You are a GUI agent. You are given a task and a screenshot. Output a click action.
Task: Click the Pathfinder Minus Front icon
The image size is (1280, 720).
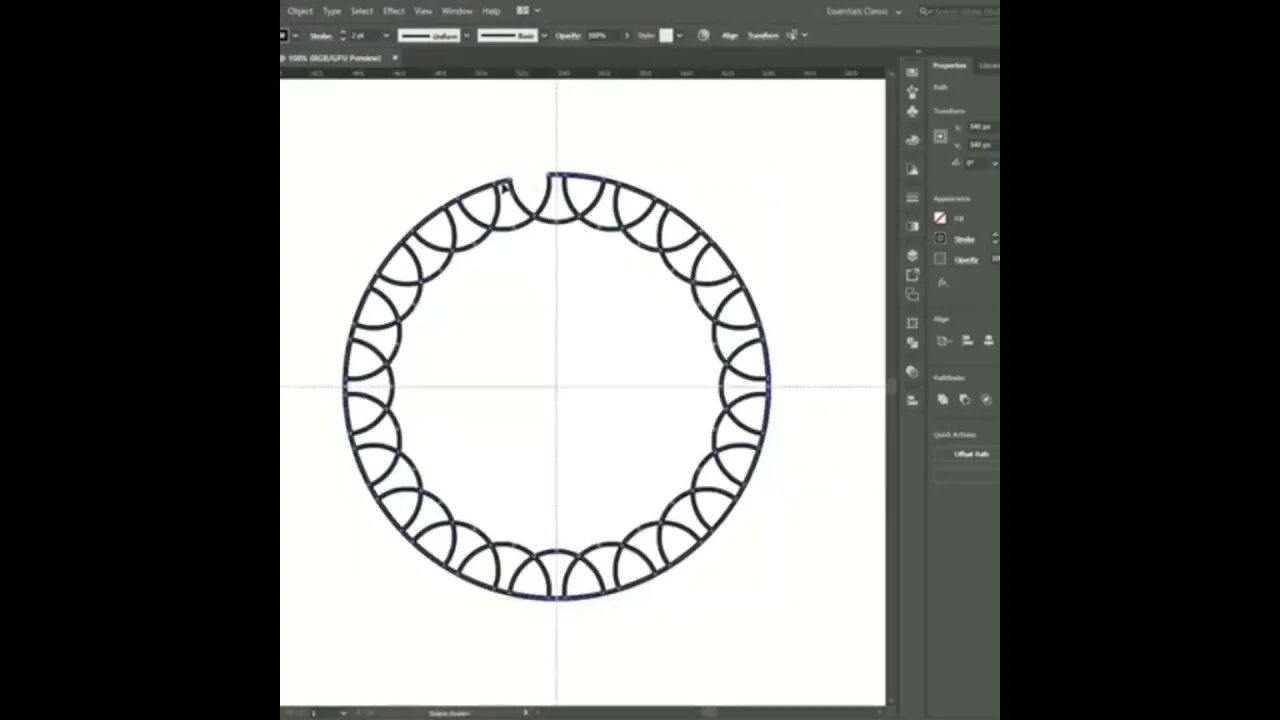coord(964,400)
